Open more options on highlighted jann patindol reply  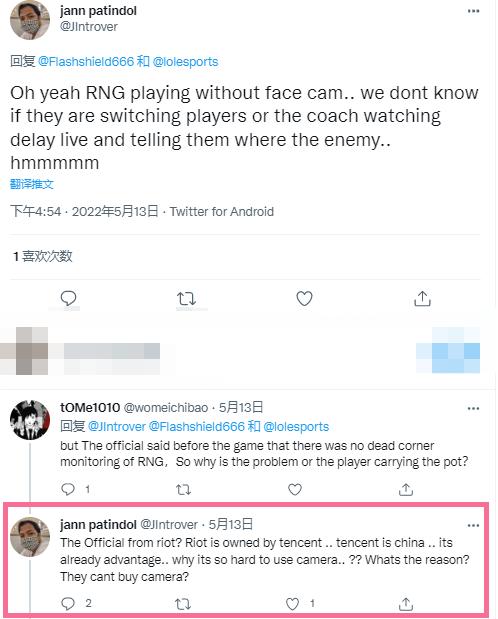(x=473, y=525)
